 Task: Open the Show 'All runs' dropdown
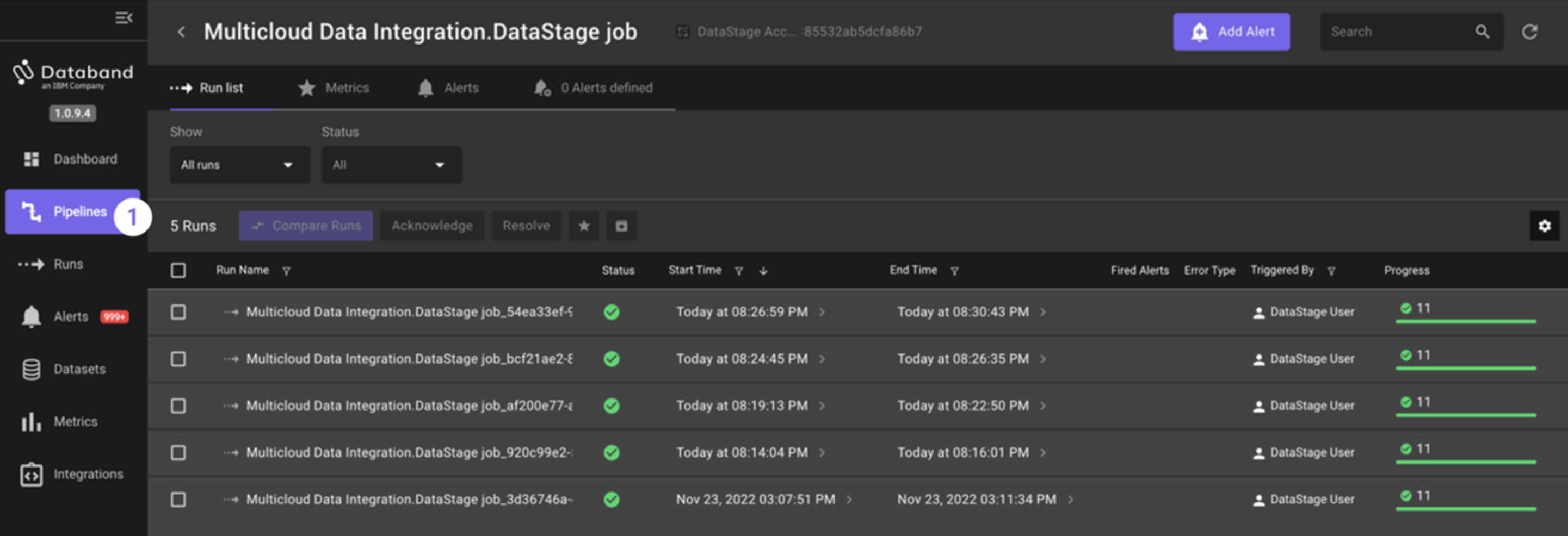pyautogui.click(x=240, y=165)
